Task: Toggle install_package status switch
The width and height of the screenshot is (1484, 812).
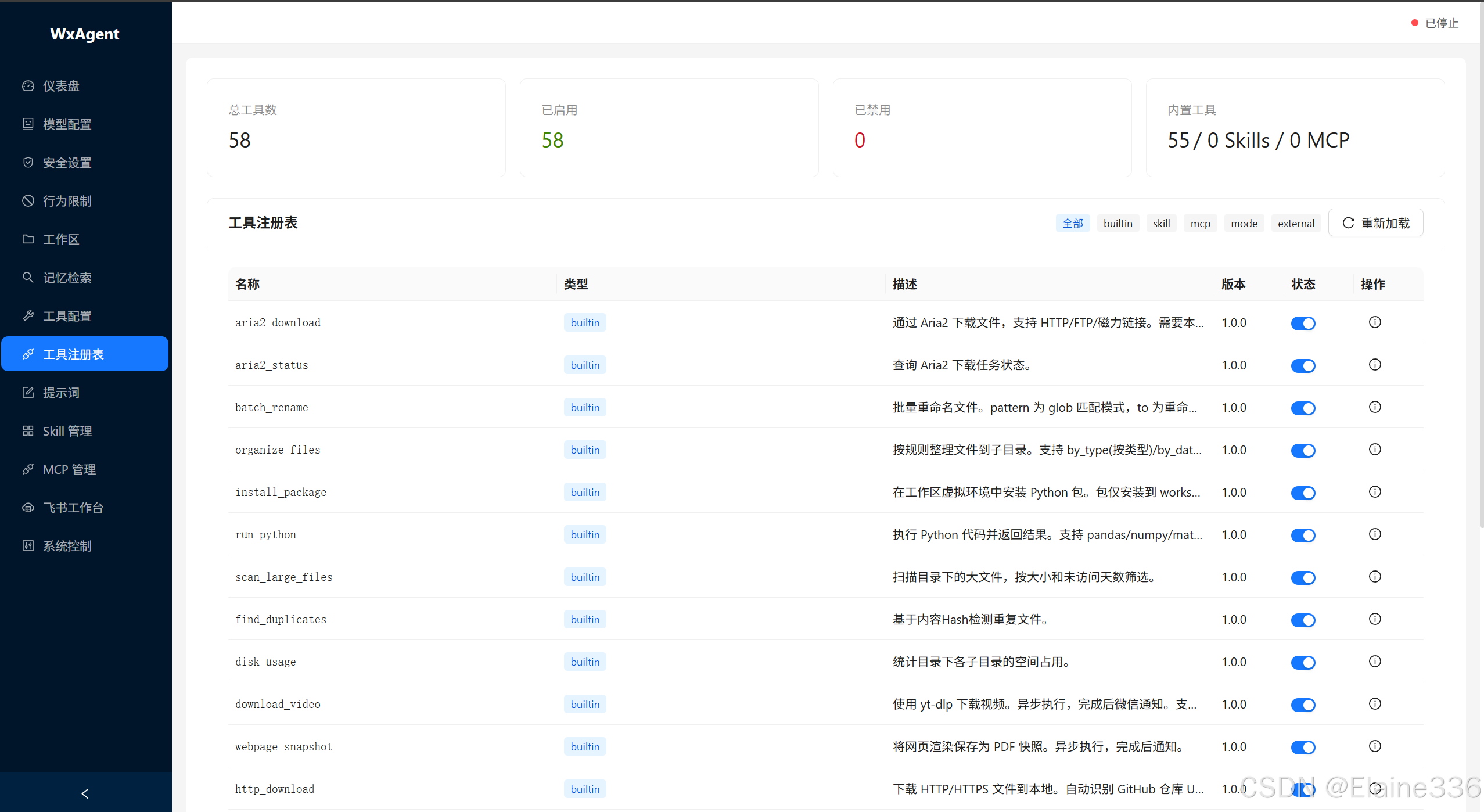Action: (x=1303, y=493)
